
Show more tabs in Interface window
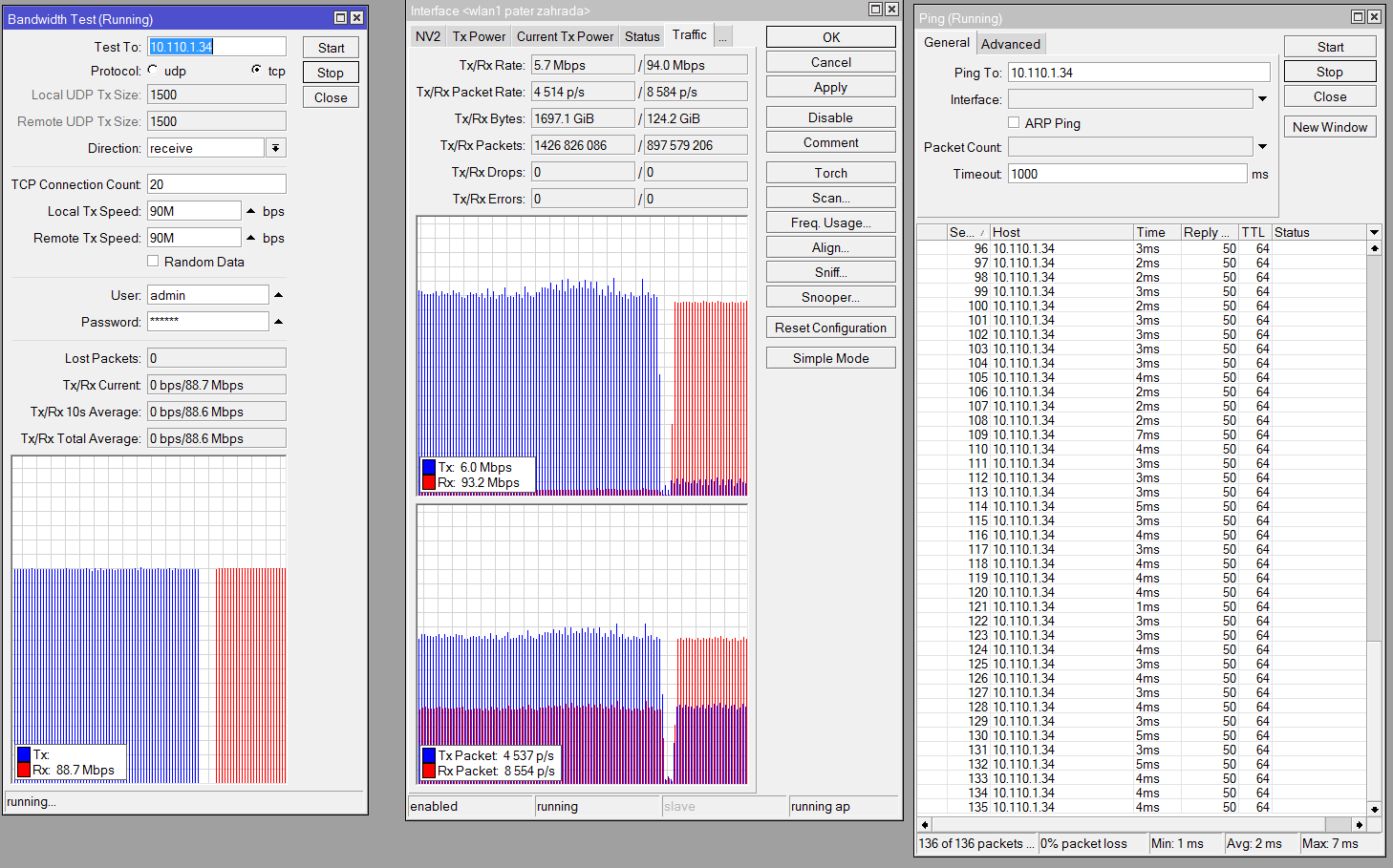point(723,36)
